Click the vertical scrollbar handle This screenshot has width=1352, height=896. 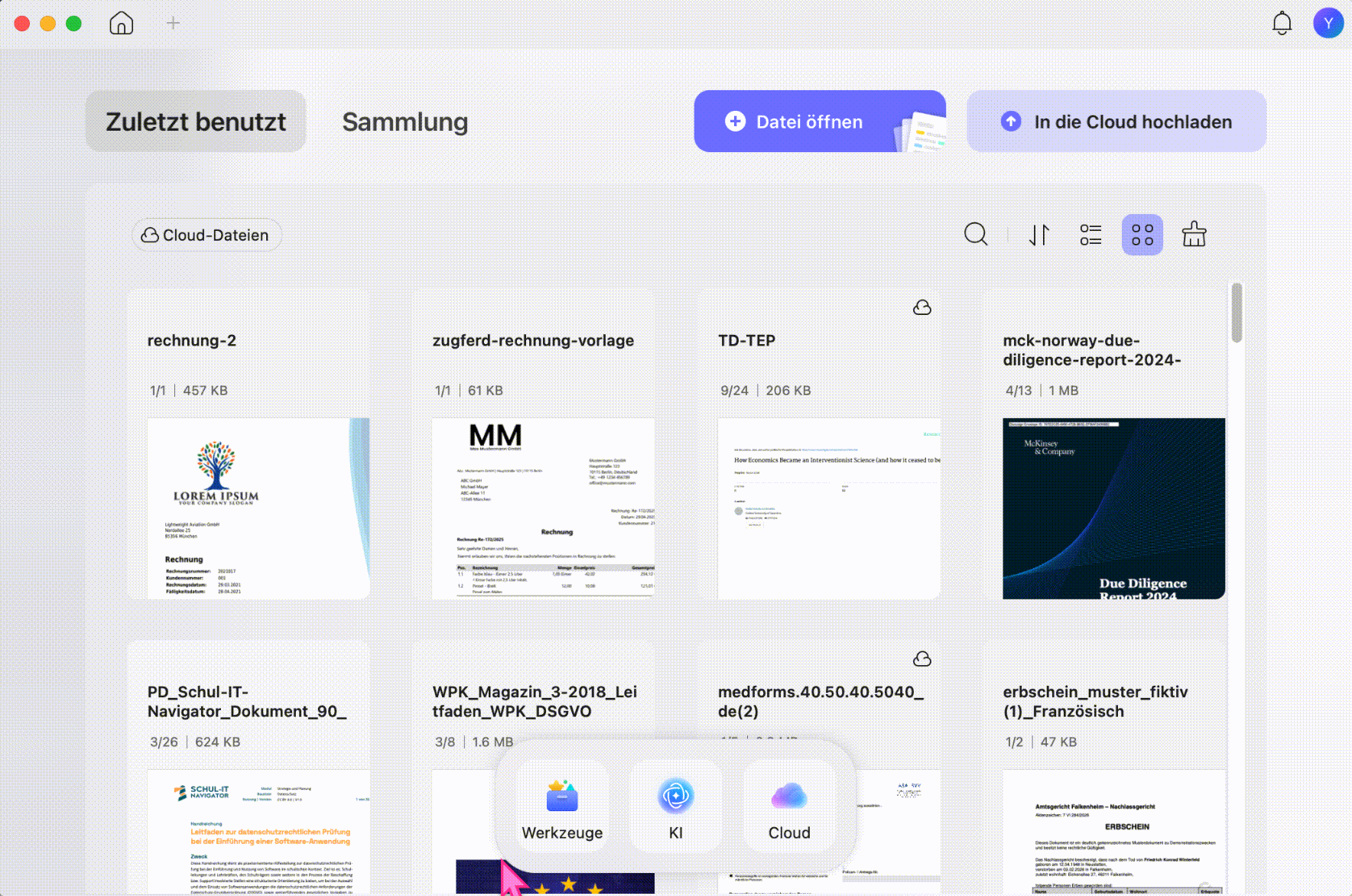(x=1237, y=313)
